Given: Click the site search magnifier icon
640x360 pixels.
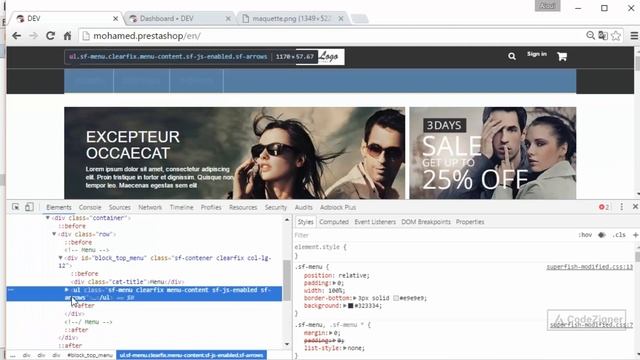Looking at the screenshot, I should point(512,56).
